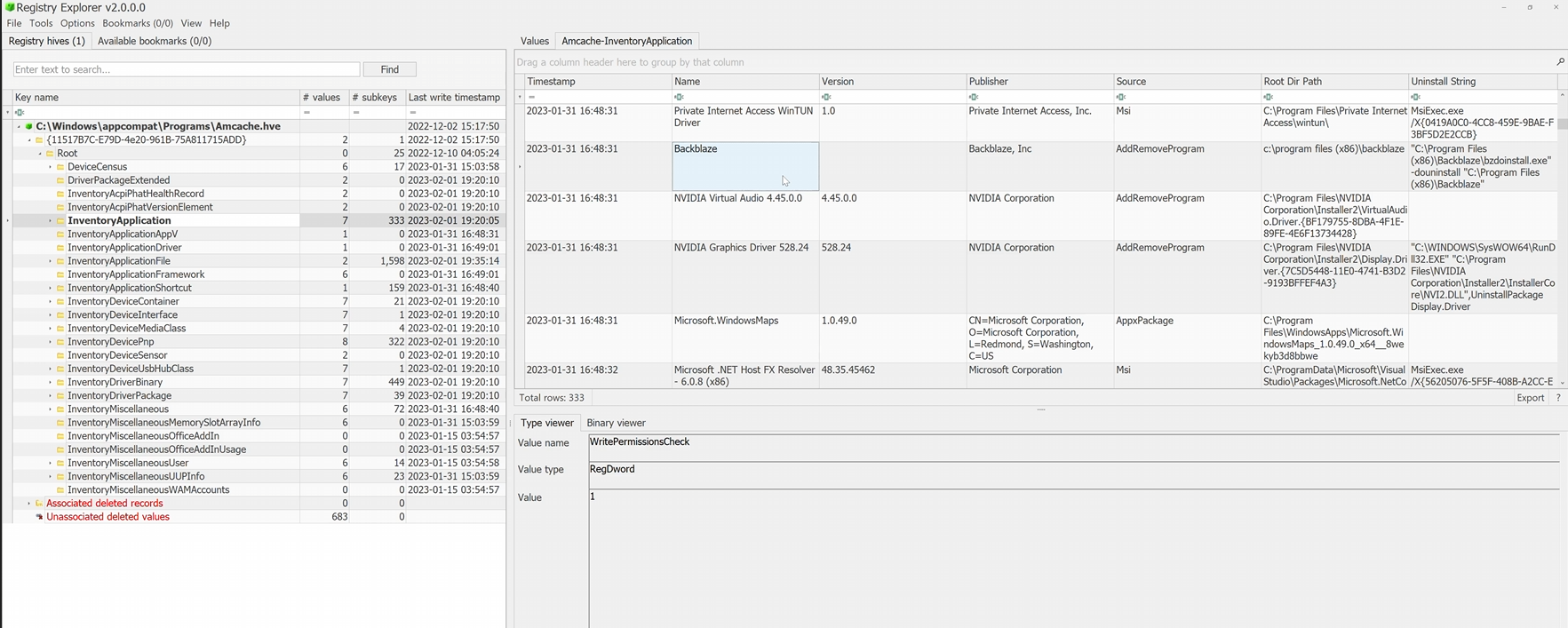The image size is (1568, 628).
Task: Click the Source column filter operator icon
Action: (1121, 97)
